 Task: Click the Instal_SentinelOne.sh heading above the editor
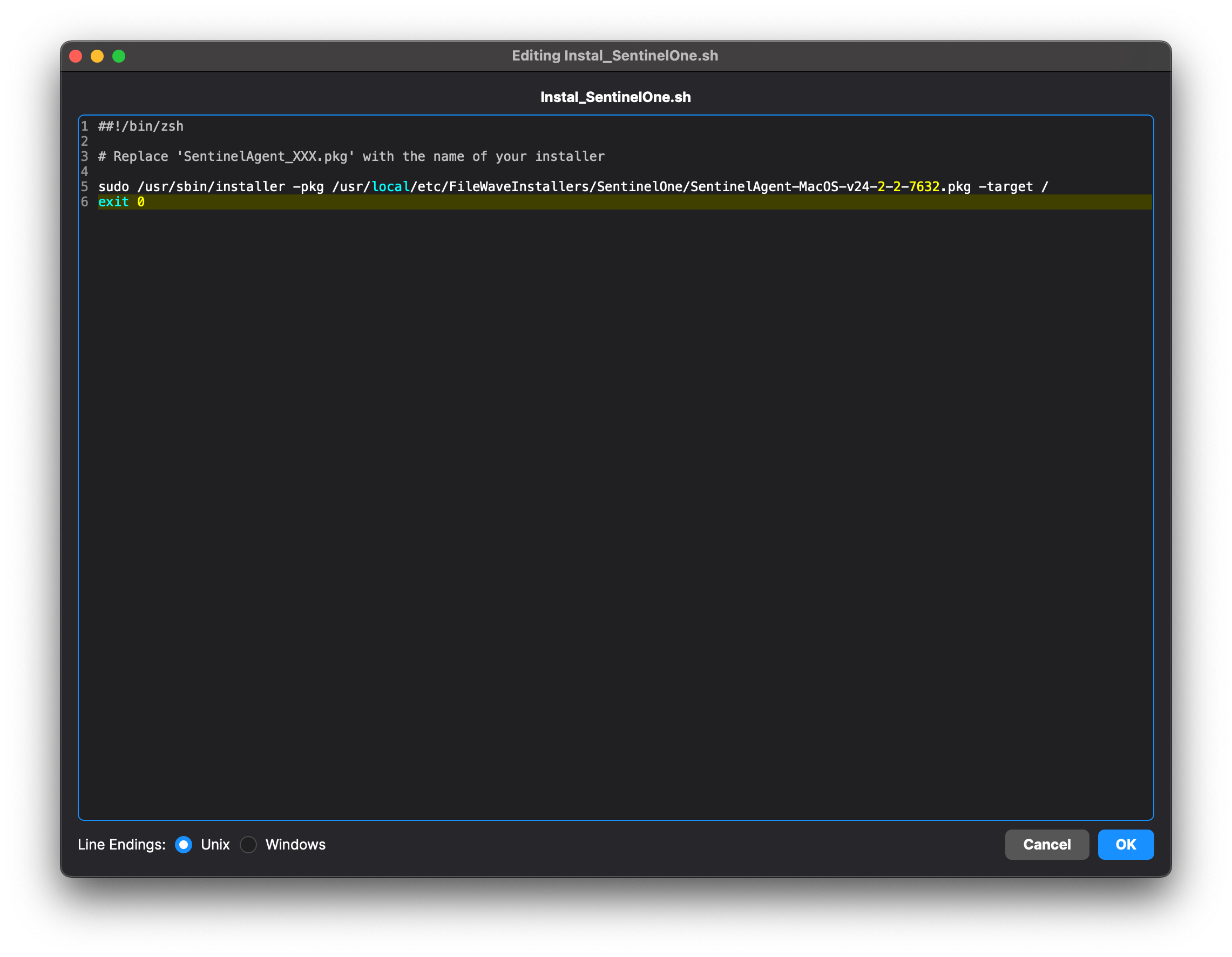point(615,97)
